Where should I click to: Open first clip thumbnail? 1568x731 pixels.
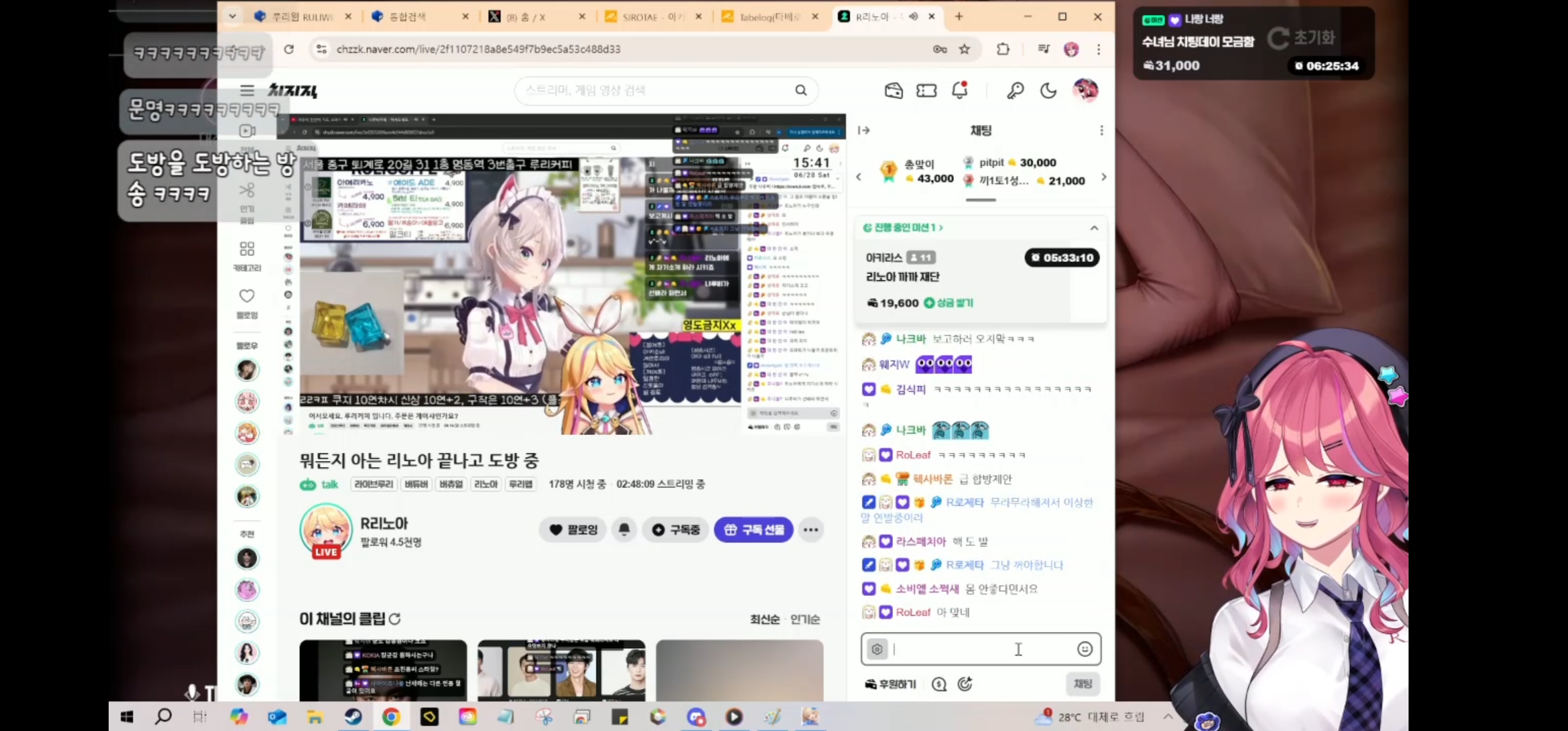(x=383, y=670)
